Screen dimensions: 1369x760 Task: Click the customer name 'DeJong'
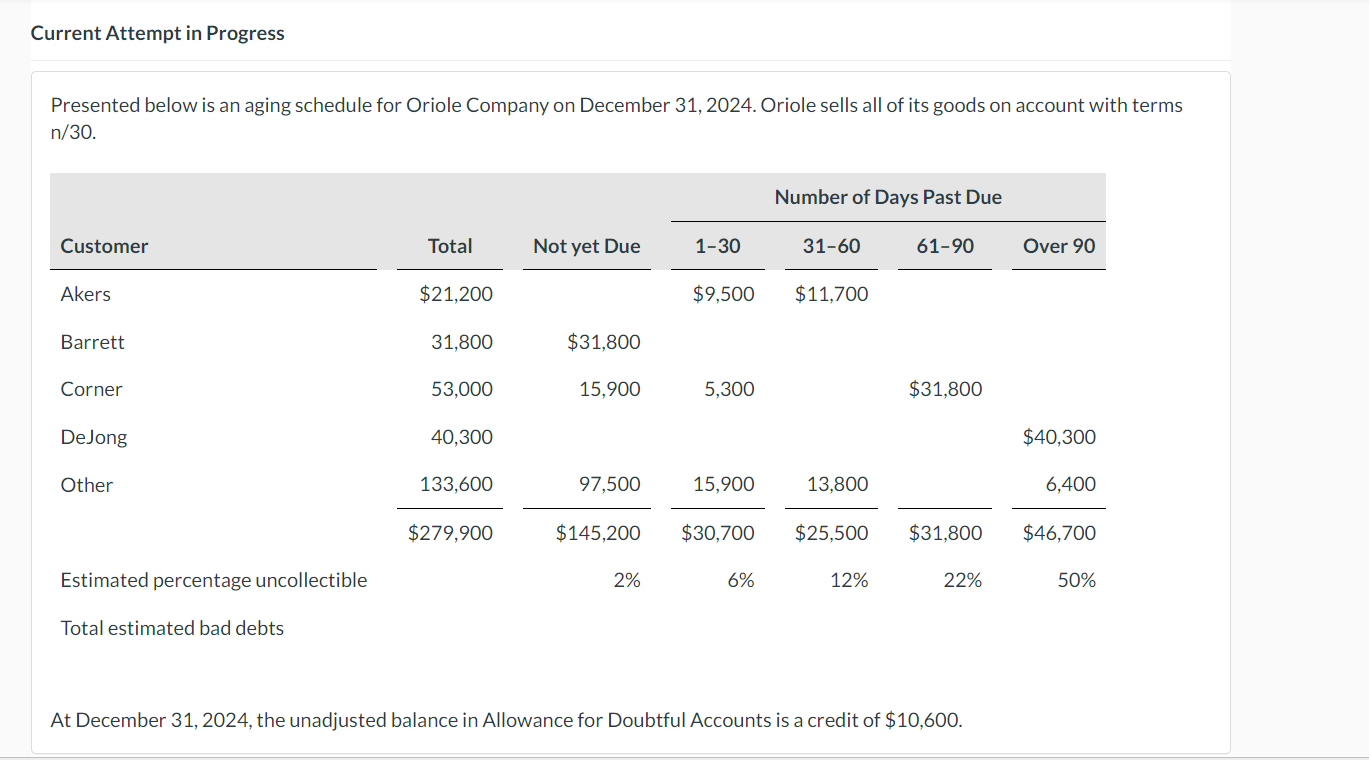point(94,437)
